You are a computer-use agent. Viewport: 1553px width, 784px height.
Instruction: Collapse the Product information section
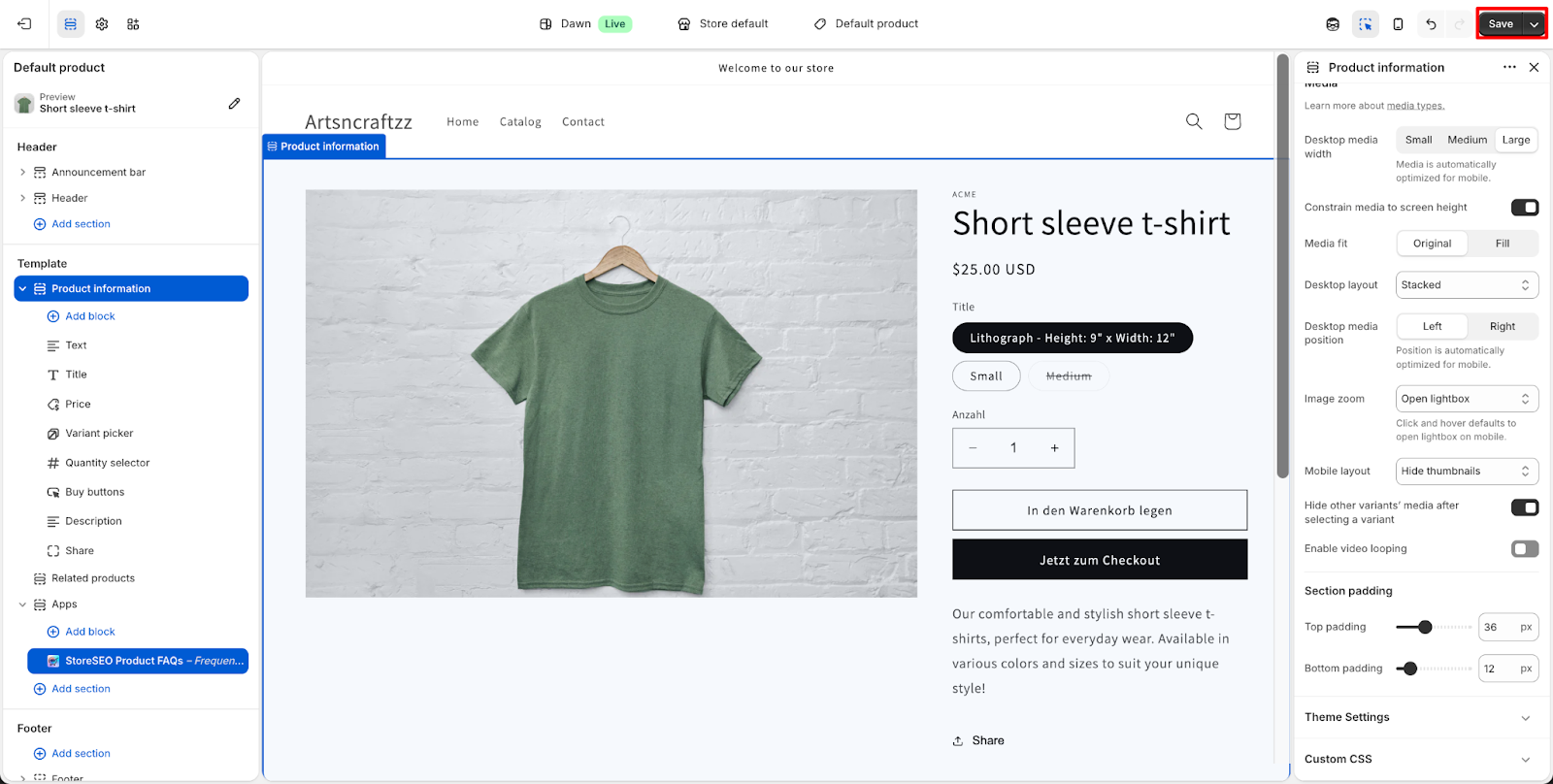tap(22, 289)
